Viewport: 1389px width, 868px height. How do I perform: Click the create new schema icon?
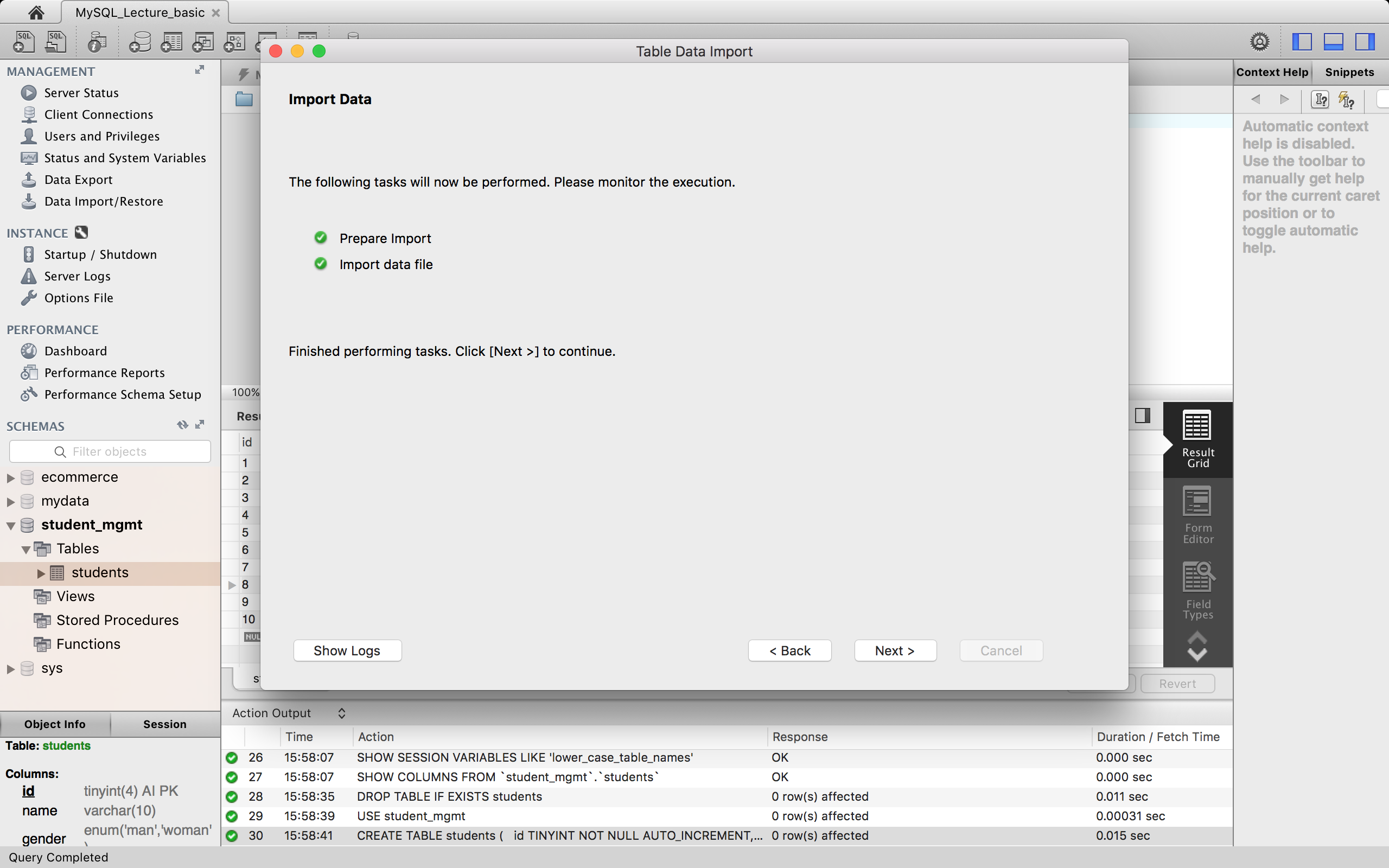139,42
